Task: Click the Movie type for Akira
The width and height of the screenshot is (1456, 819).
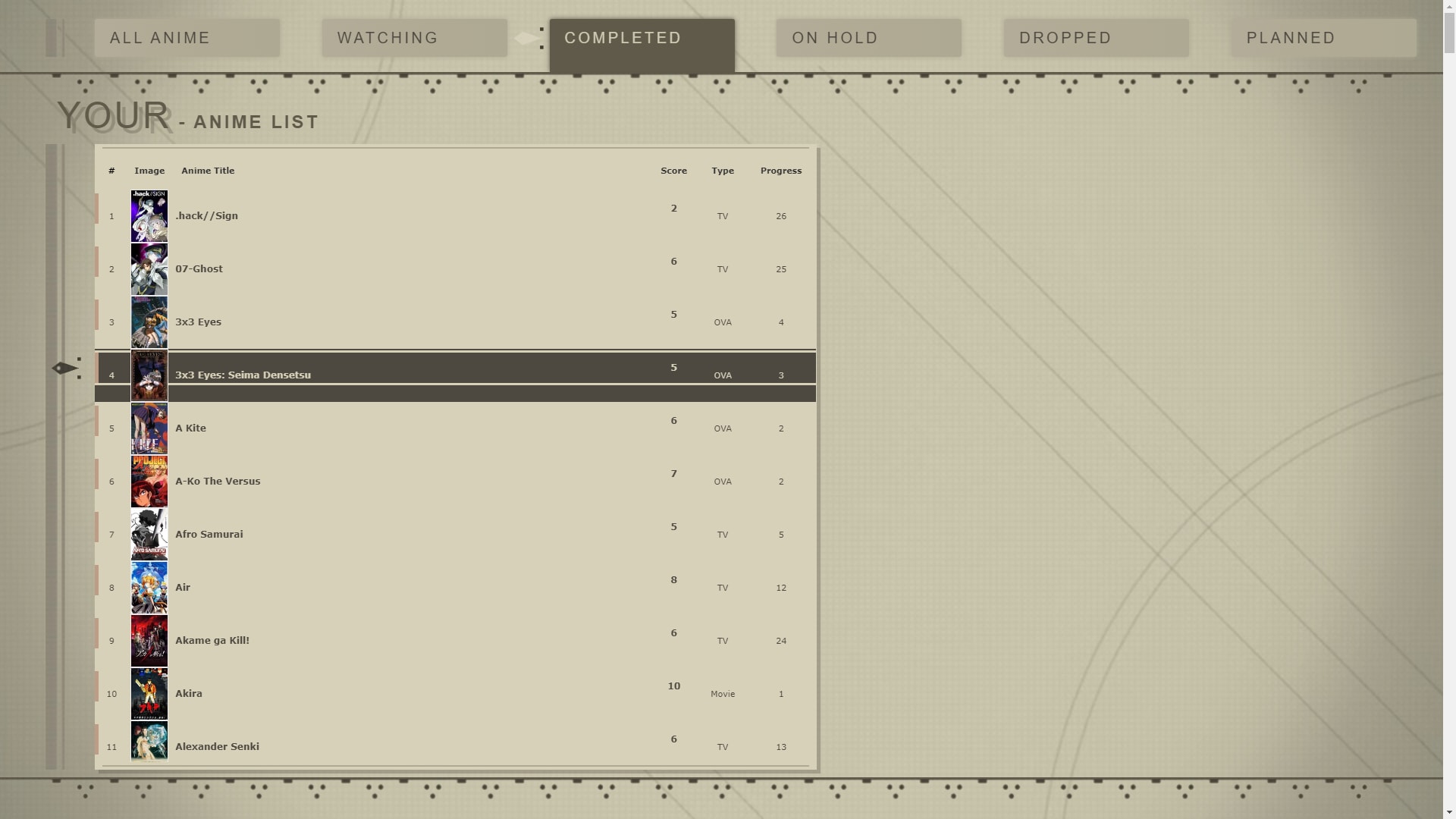Action: click(x=723, y=694)
